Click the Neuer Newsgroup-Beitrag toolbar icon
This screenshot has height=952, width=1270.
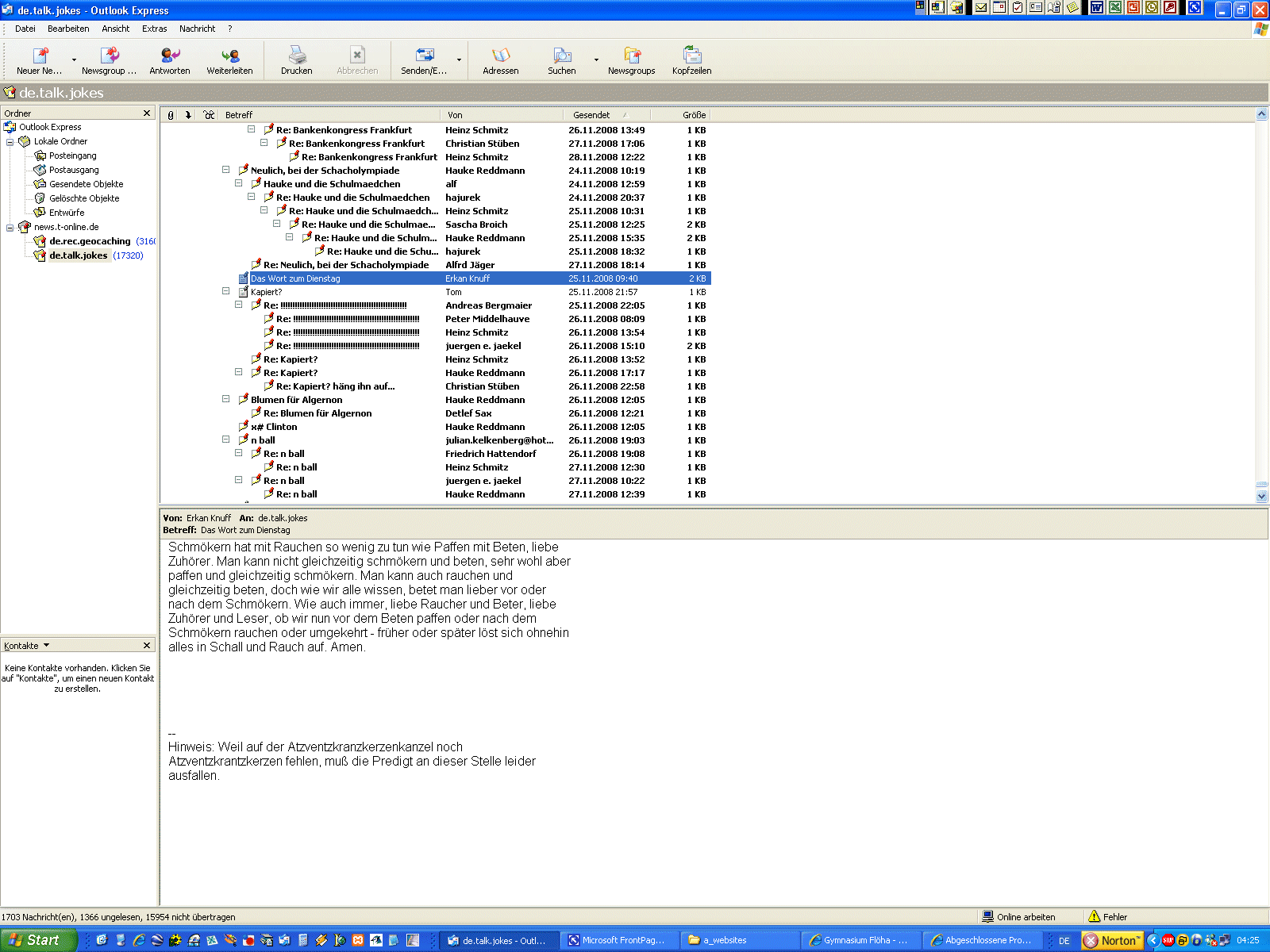point(39,56)
